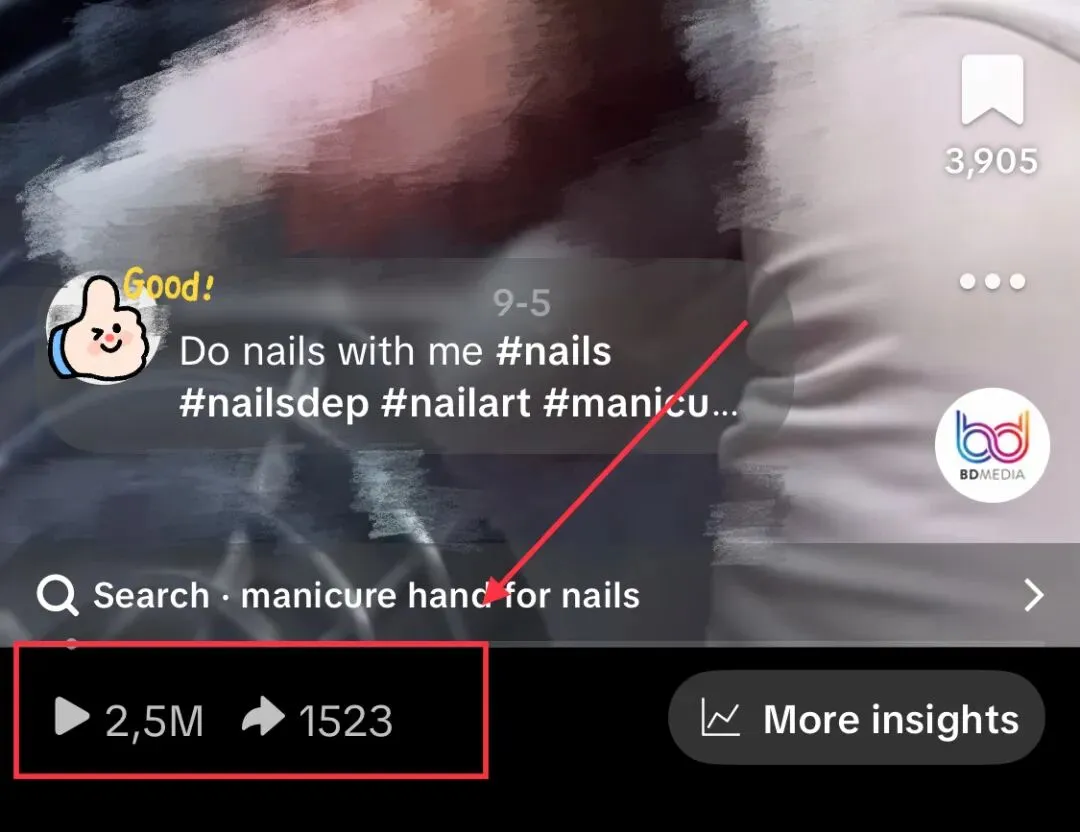Tap the chart icon in More insights
This screenshot has height=832, width=1080.
pos(720,717)
